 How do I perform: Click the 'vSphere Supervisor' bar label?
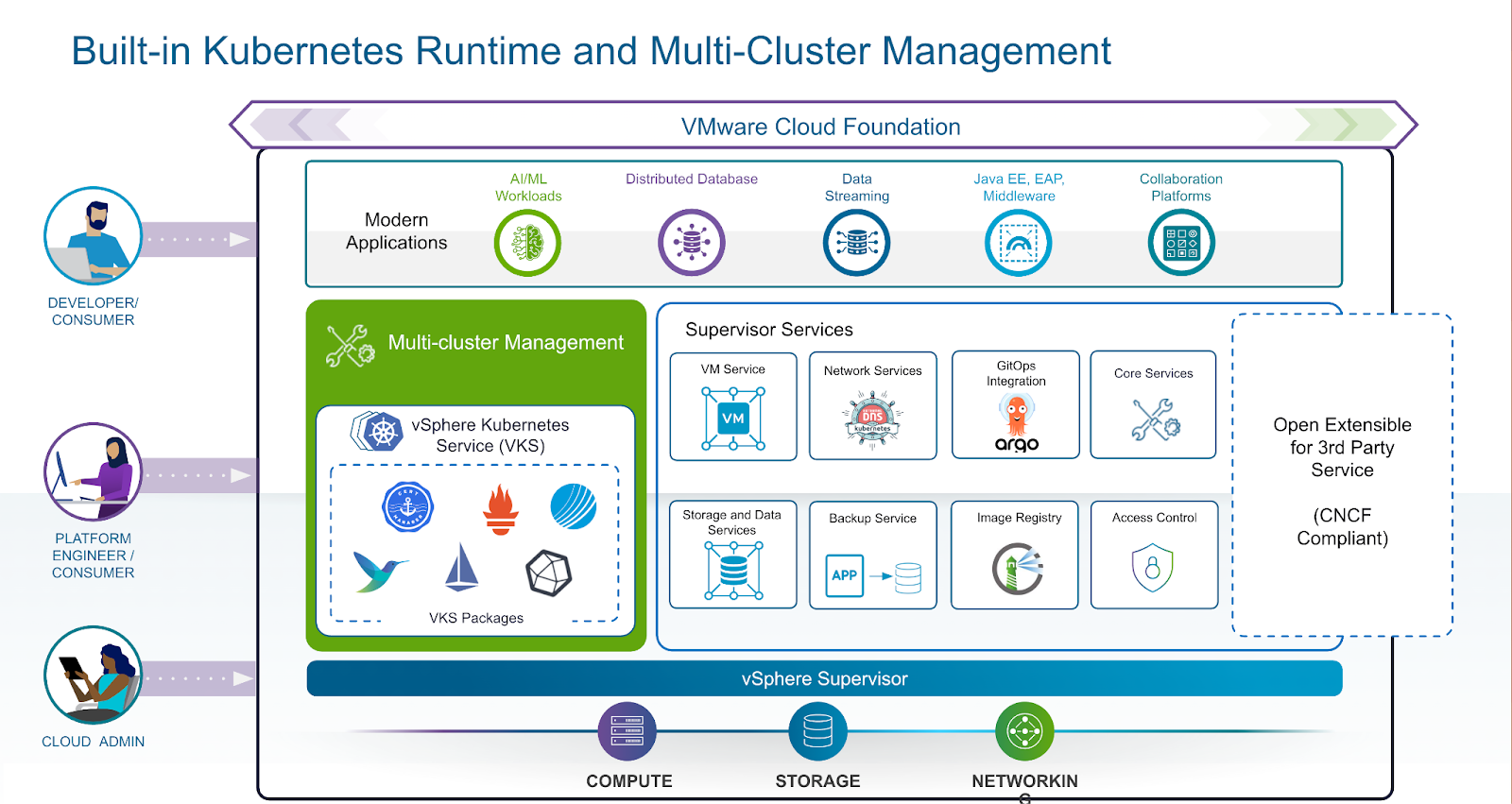(x=825, y=678)
